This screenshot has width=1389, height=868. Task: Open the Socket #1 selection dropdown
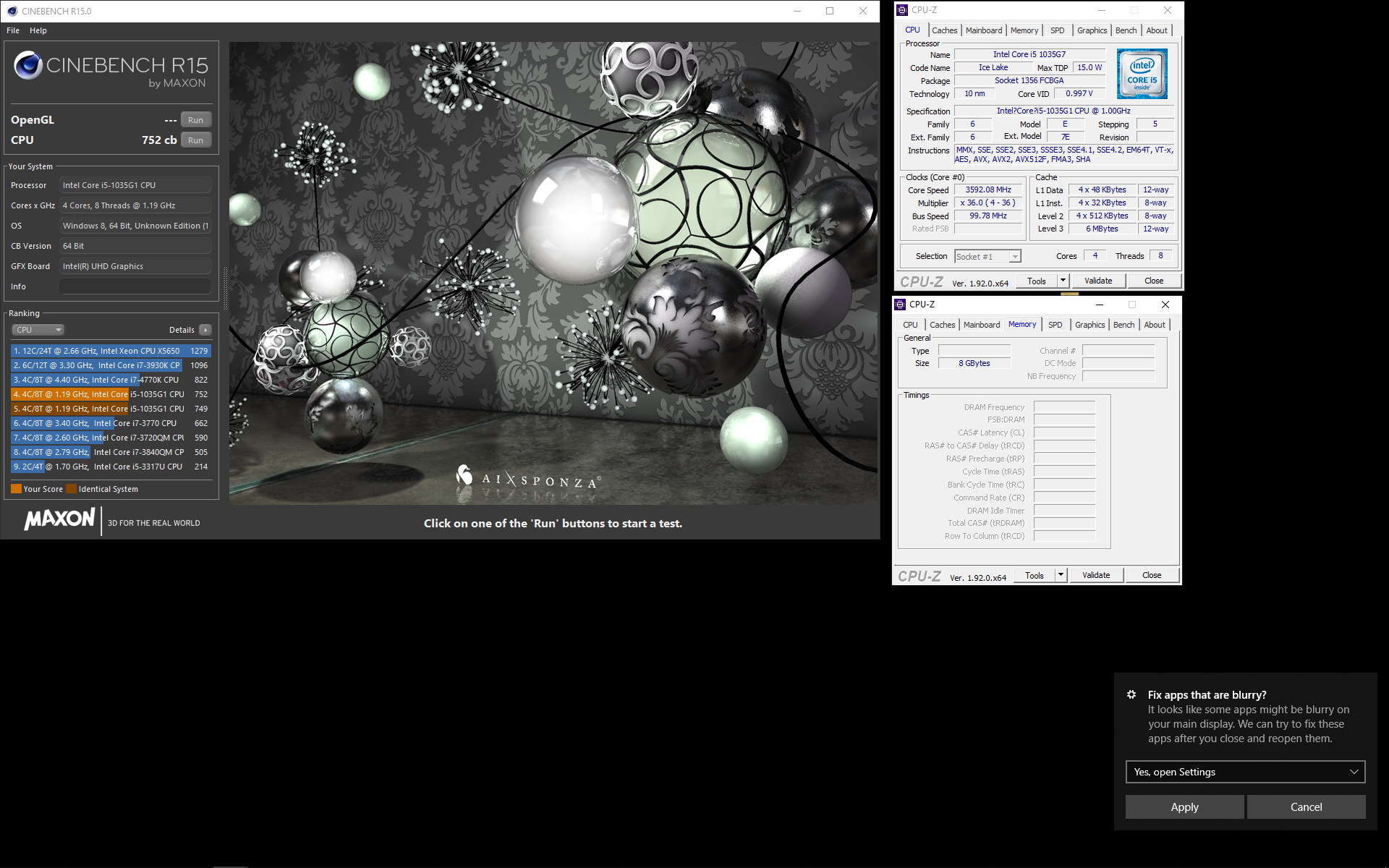[x=987, y=257]
